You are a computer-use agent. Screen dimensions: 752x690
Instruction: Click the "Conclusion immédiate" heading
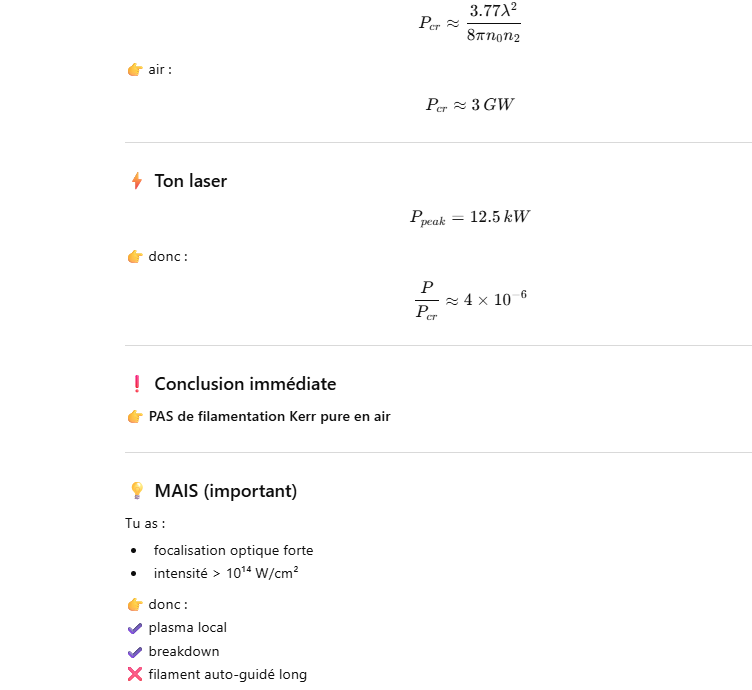tap(245, 384)
